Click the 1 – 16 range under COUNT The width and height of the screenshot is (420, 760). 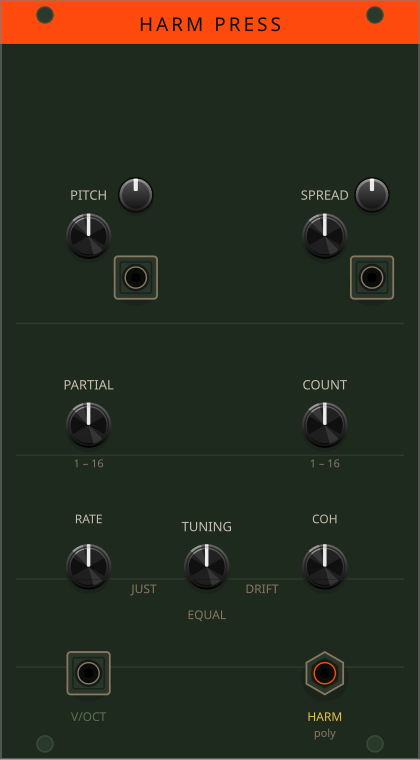(x=325, y=463)
